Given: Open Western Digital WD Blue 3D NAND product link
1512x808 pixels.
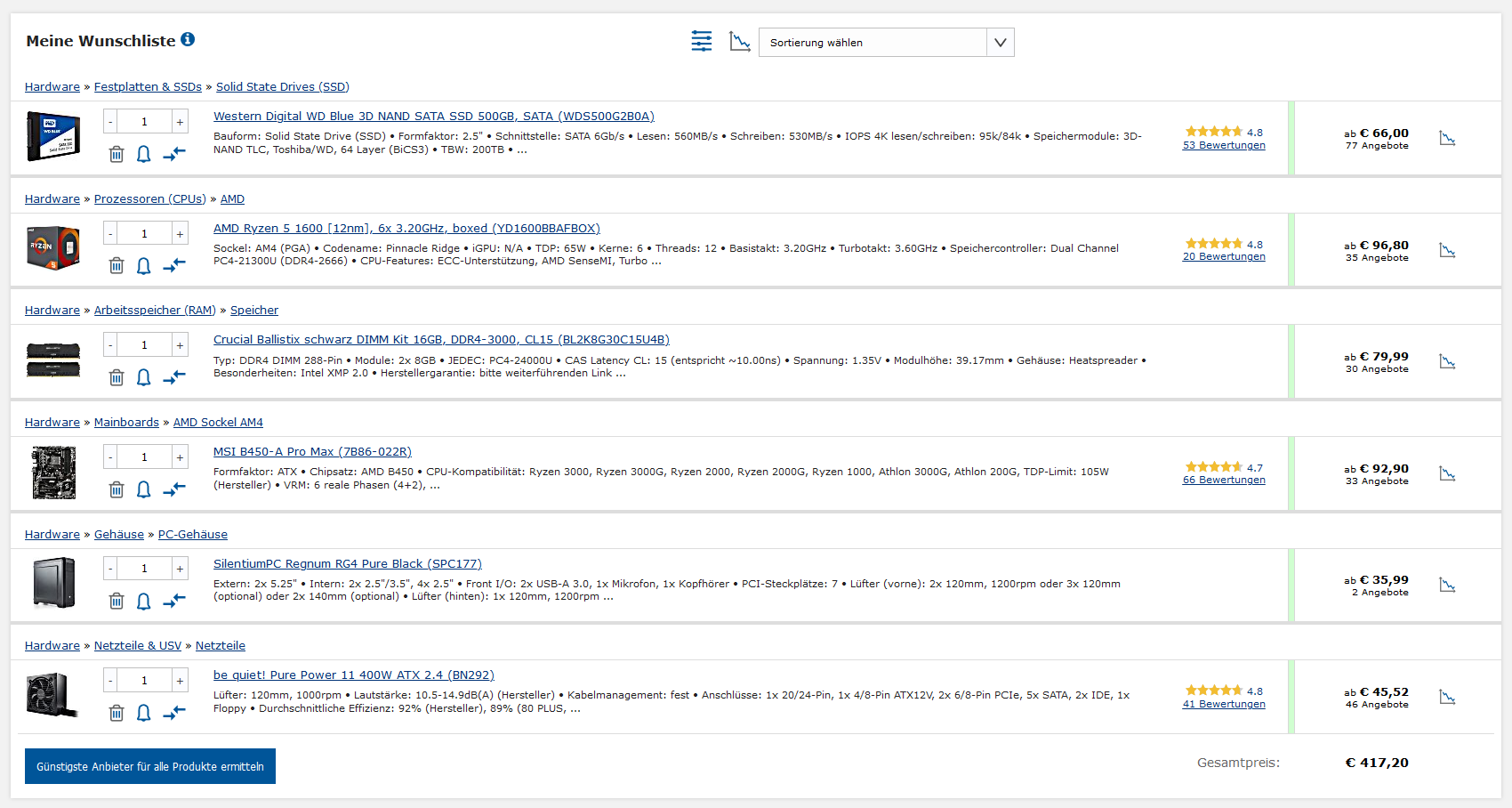Looking at the screenshot, I should 434,117.
